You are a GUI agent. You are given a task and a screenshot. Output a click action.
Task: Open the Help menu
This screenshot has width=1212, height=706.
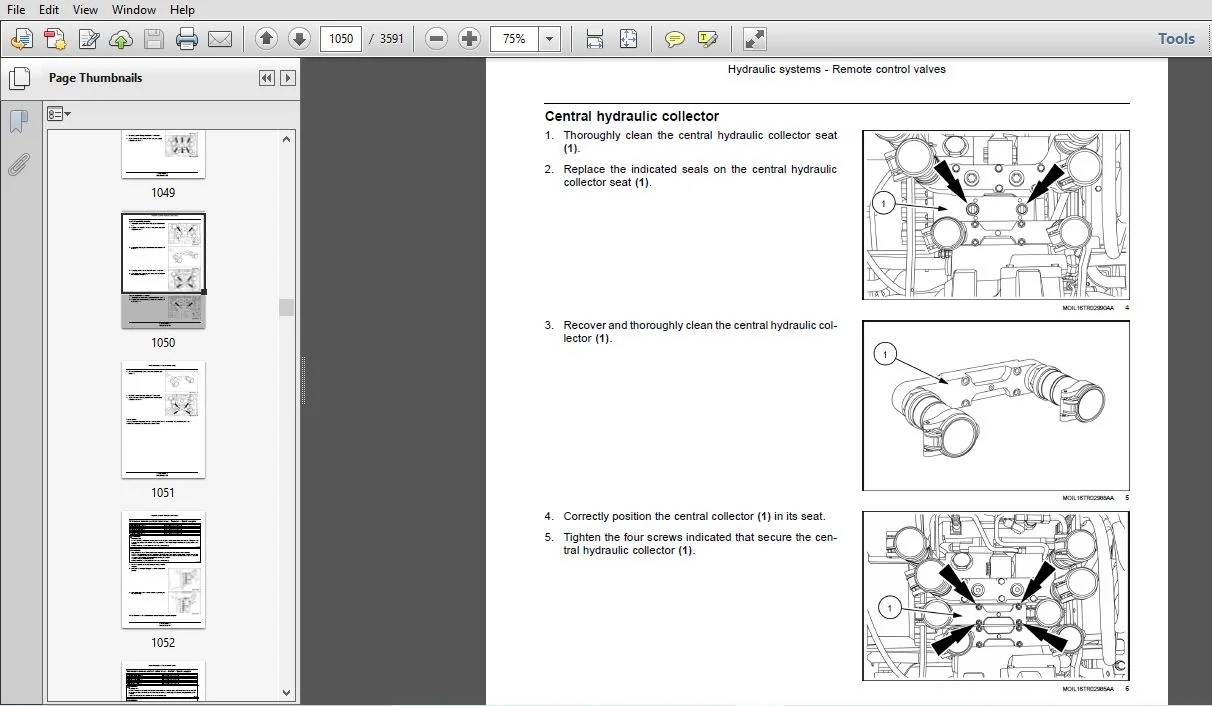(182, 10)
